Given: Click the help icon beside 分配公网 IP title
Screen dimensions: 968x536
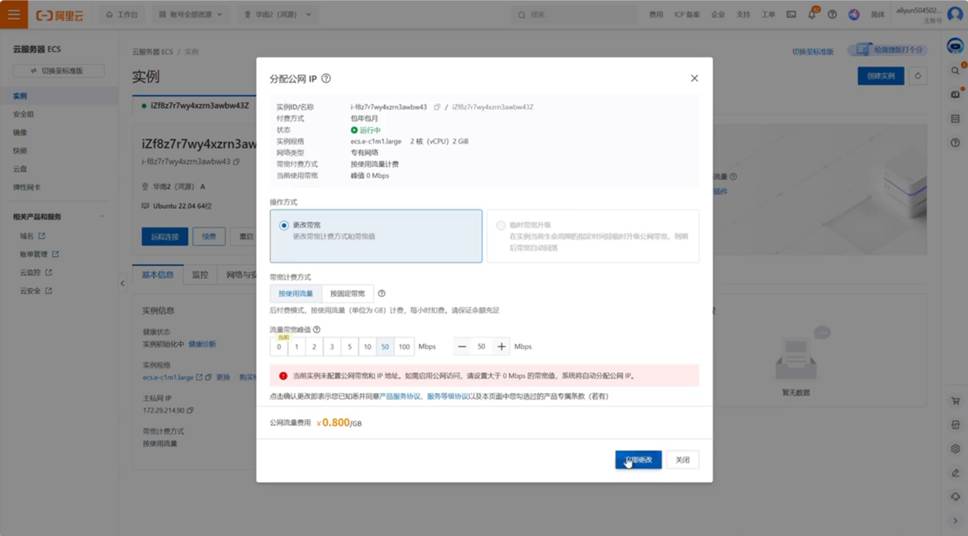Looking at the screenshot, I should pyautogui.click(x=326, y=78).
